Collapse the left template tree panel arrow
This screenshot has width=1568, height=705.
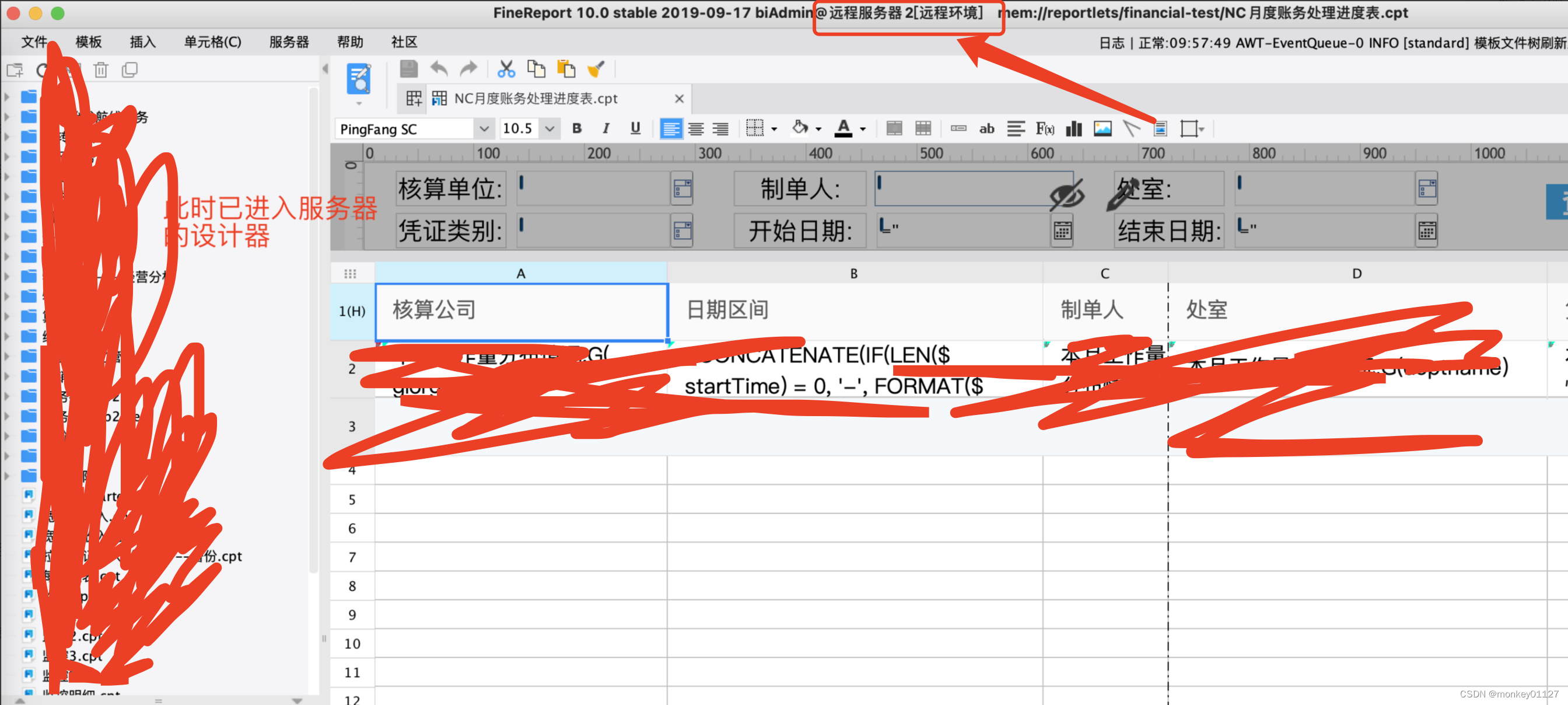[325, 69]
